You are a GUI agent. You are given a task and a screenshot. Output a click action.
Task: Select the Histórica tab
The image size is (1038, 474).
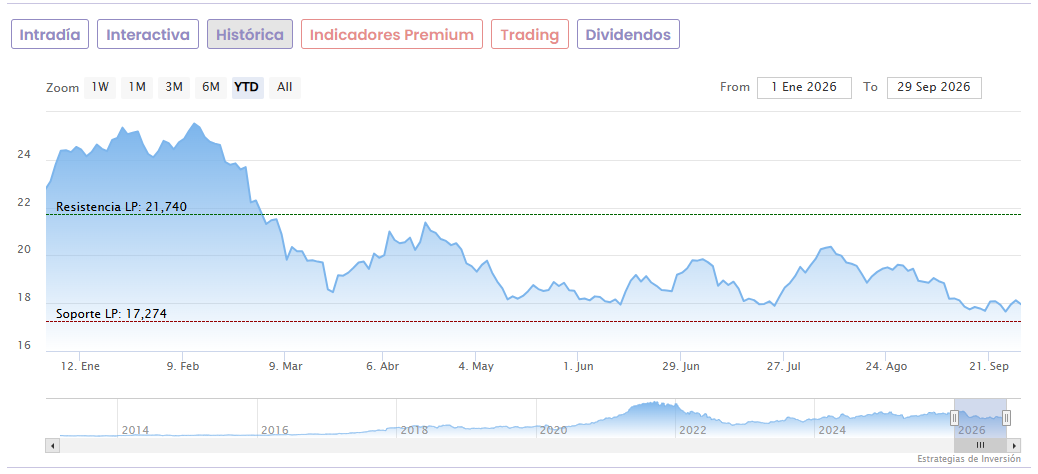tap(250, 34)
